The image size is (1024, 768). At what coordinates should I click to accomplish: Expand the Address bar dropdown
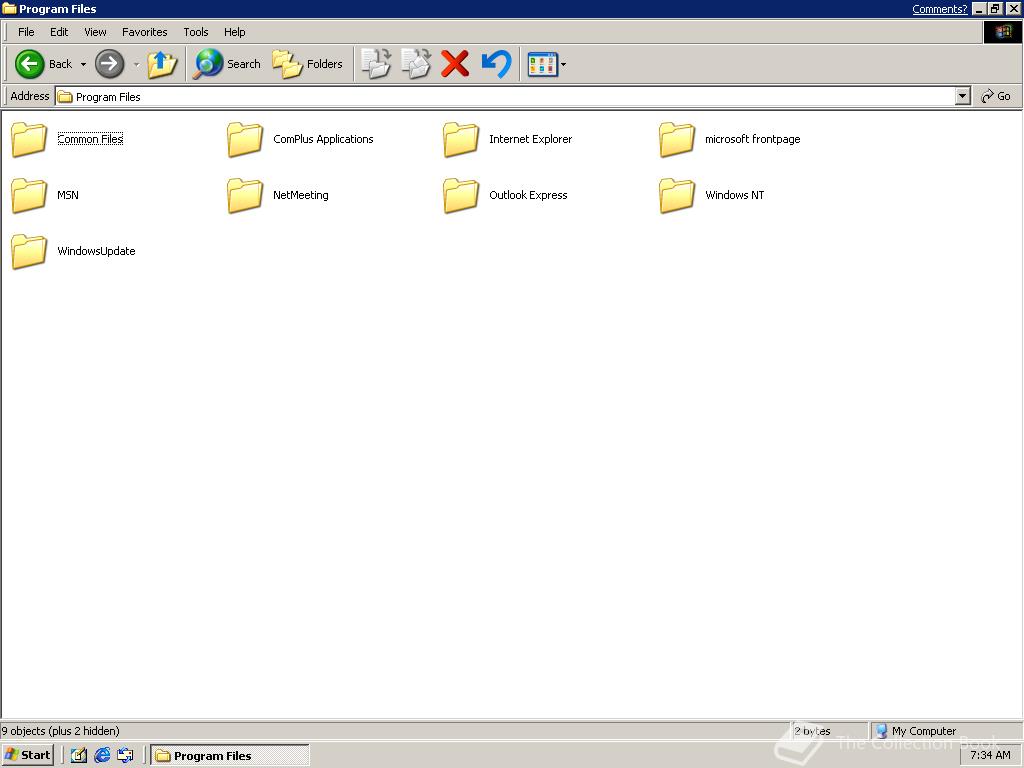coord(963,97)
